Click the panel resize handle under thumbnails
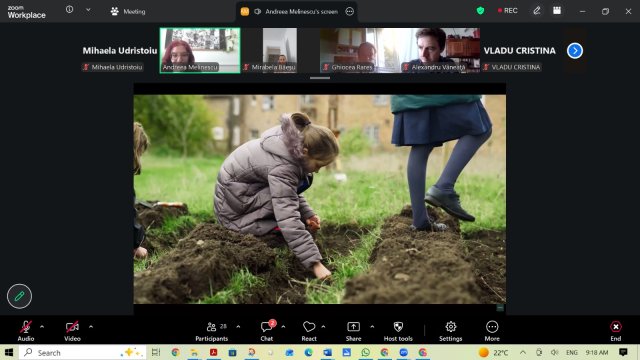 [x=320, y=78]
